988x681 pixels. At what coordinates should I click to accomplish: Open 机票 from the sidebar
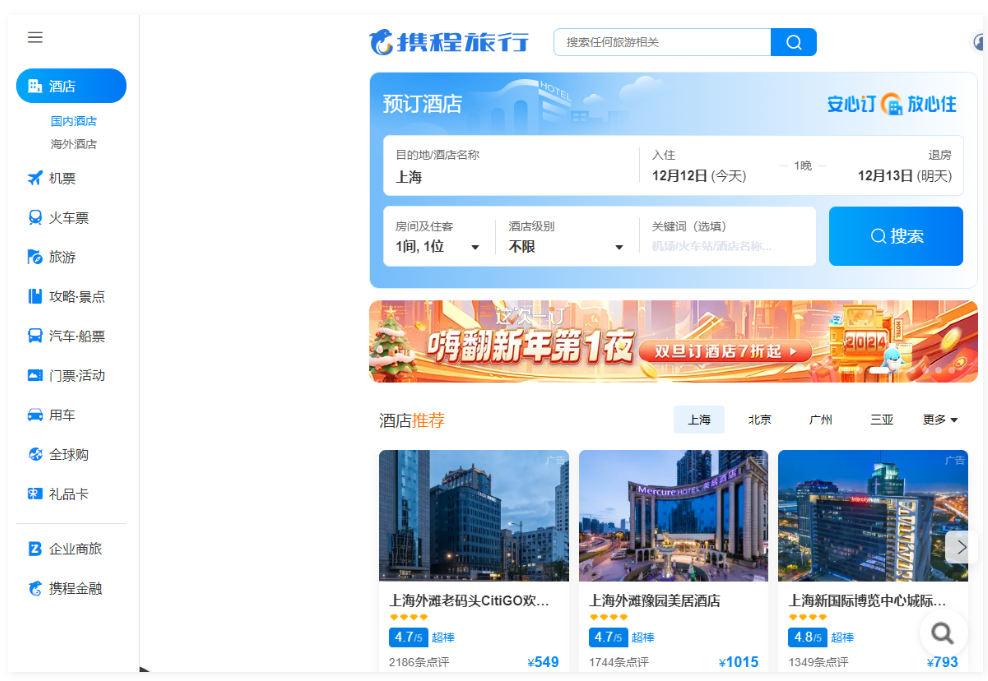62,178
